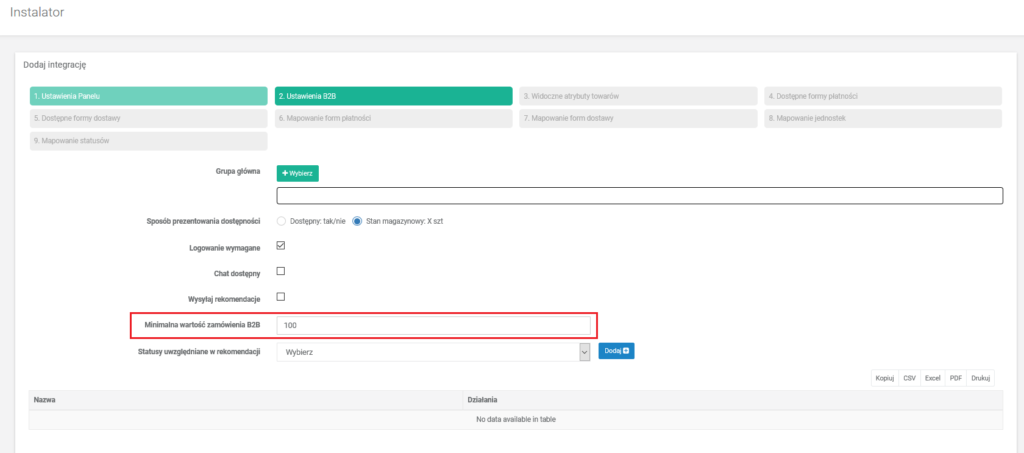Select 'Stan magazynowy: X szt' radio option
Viewport: 1024px width, 453px height.
357,221
